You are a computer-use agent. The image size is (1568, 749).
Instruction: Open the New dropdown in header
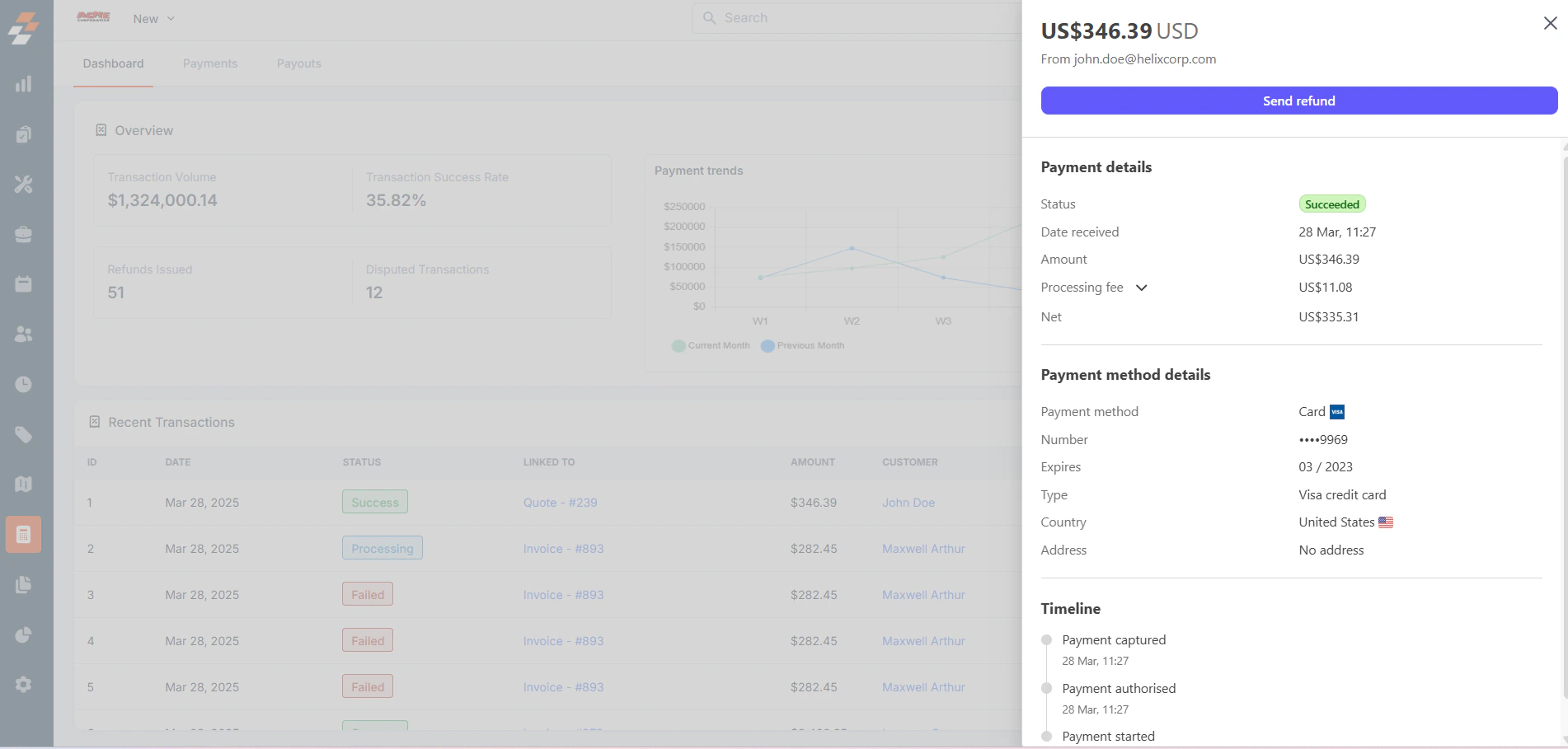(153, 19)
